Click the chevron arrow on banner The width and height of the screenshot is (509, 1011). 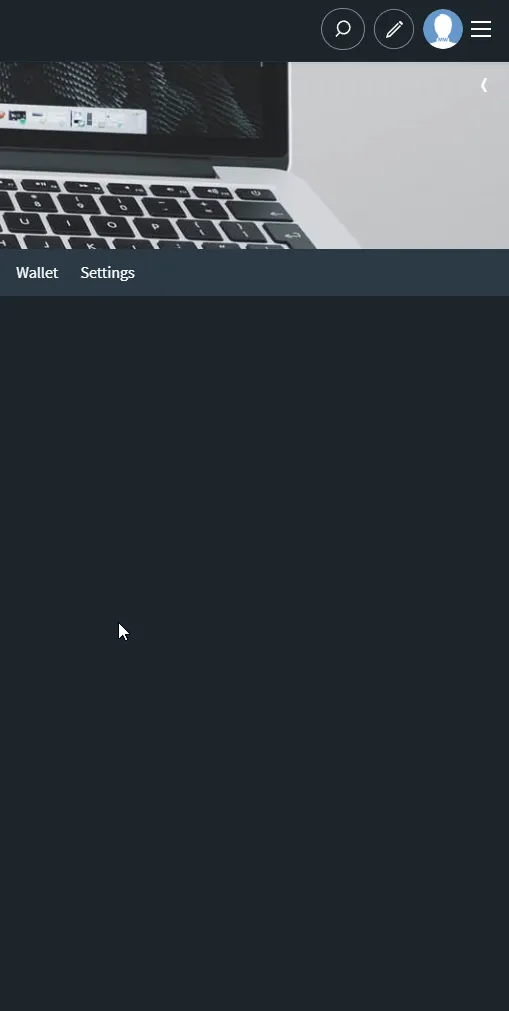(484, 84)
